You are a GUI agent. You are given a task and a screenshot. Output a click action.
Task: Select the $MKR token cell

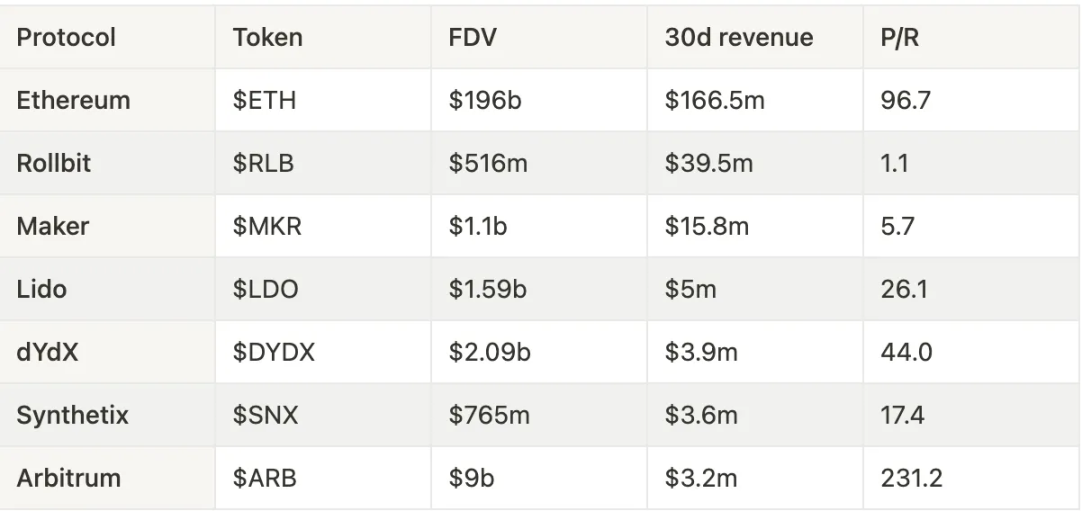(323, 226)
